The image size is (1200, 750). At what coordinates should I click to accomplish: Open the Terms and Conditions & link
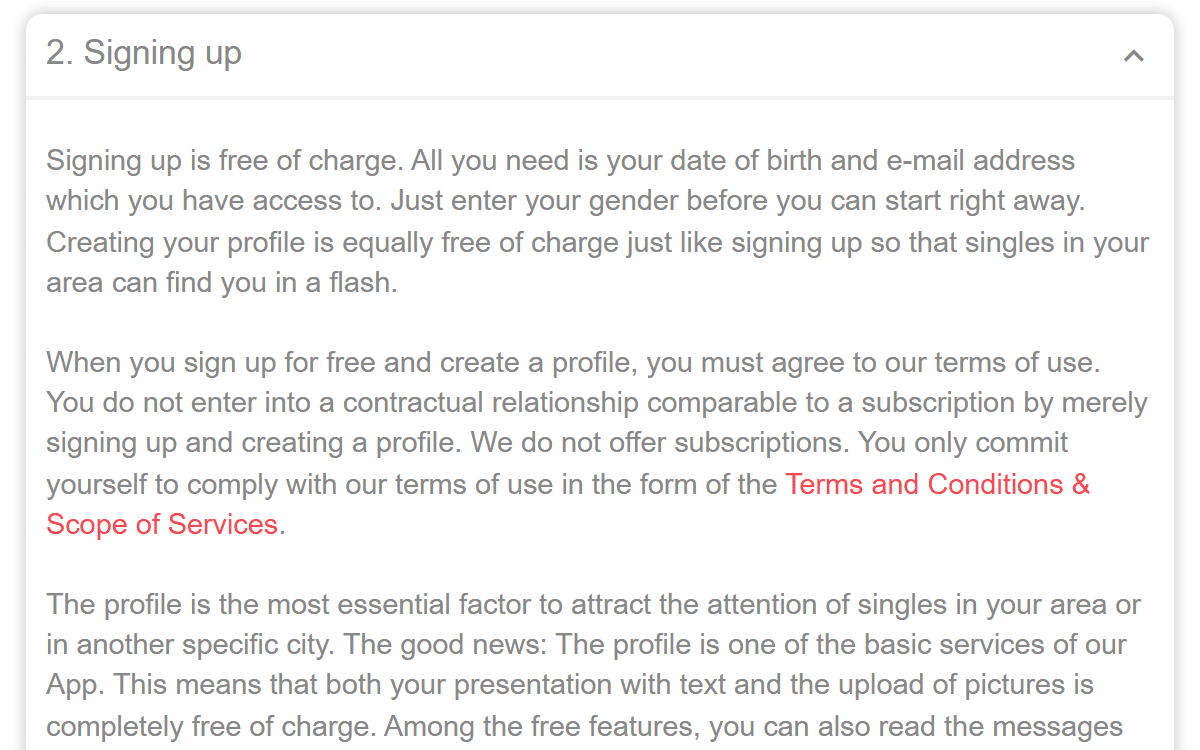937,484
